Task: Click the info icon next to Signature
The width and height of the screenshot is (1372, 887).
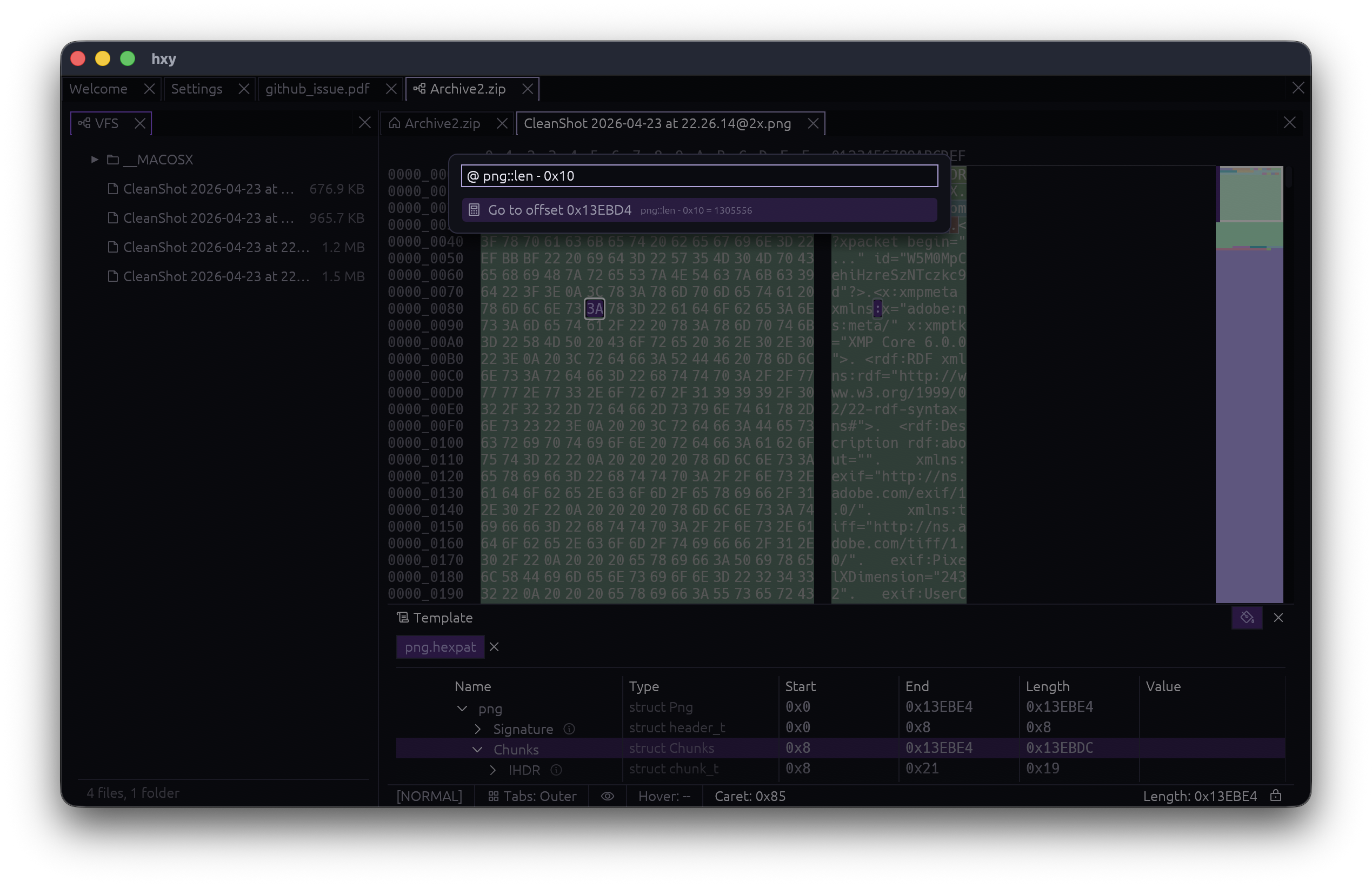Action: pos(569,729)
